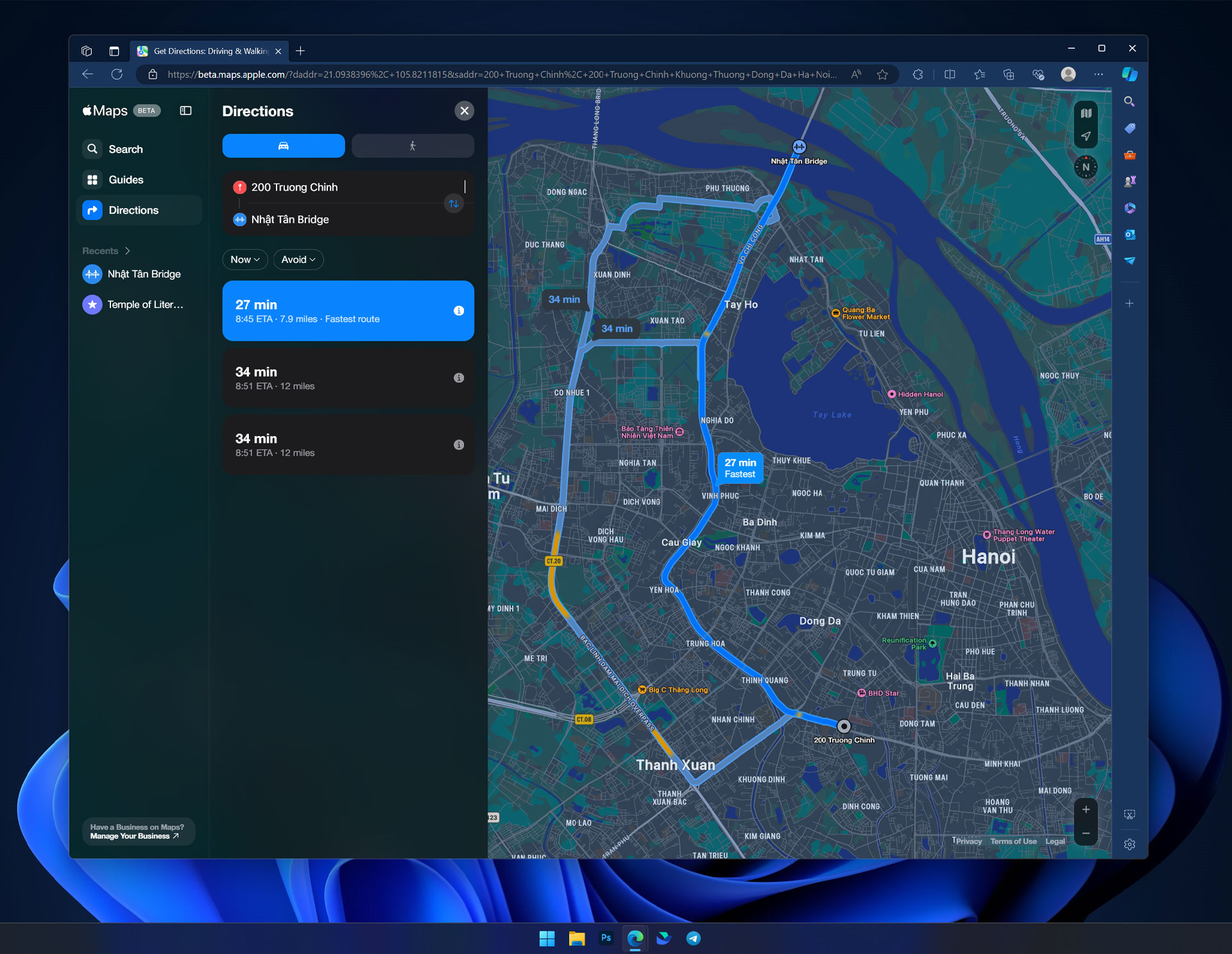Close the Get Directions tab
1232x954 pixels.
(278, 51)
